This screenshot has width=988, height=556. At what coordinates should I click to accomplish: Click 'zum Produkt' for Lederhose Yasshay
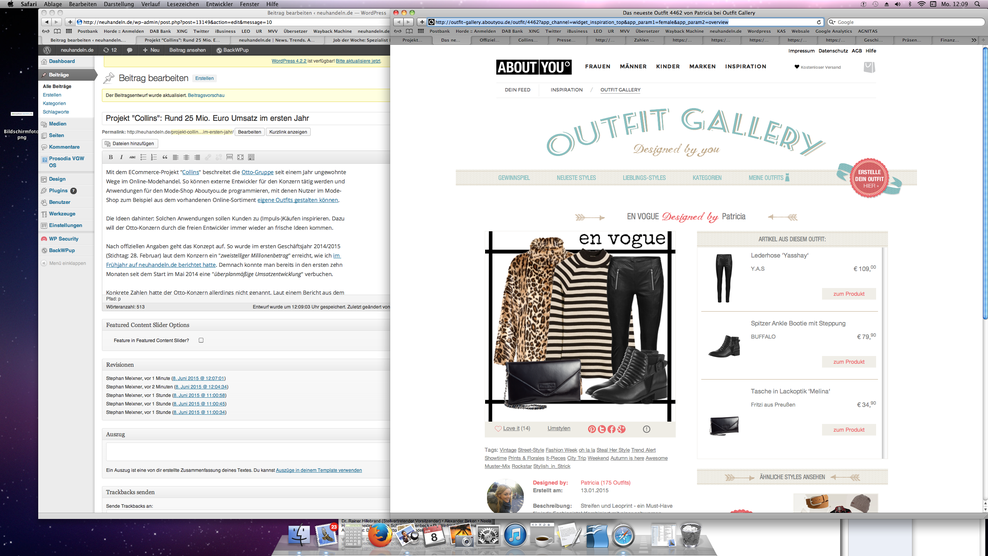[849, 294]
